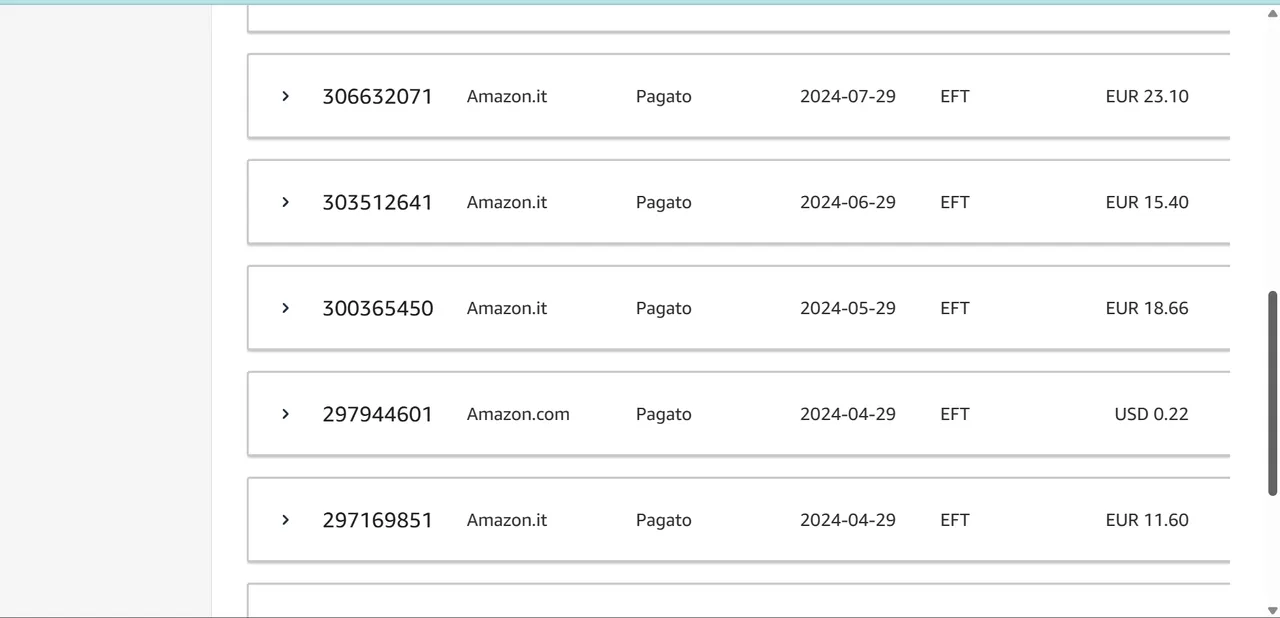Click EFT method in row 306632071
This screenshot has height=618, width=1280.
[955, 96]
